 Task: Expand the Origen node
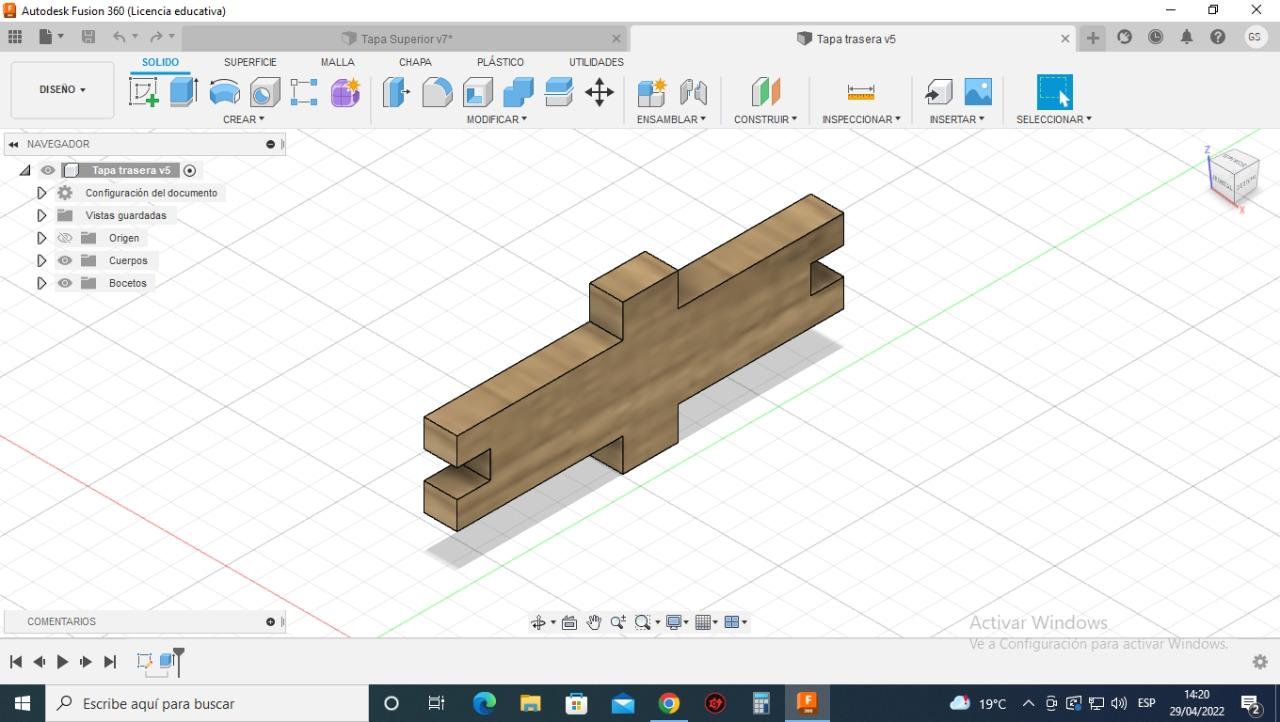tap(41, 238)
